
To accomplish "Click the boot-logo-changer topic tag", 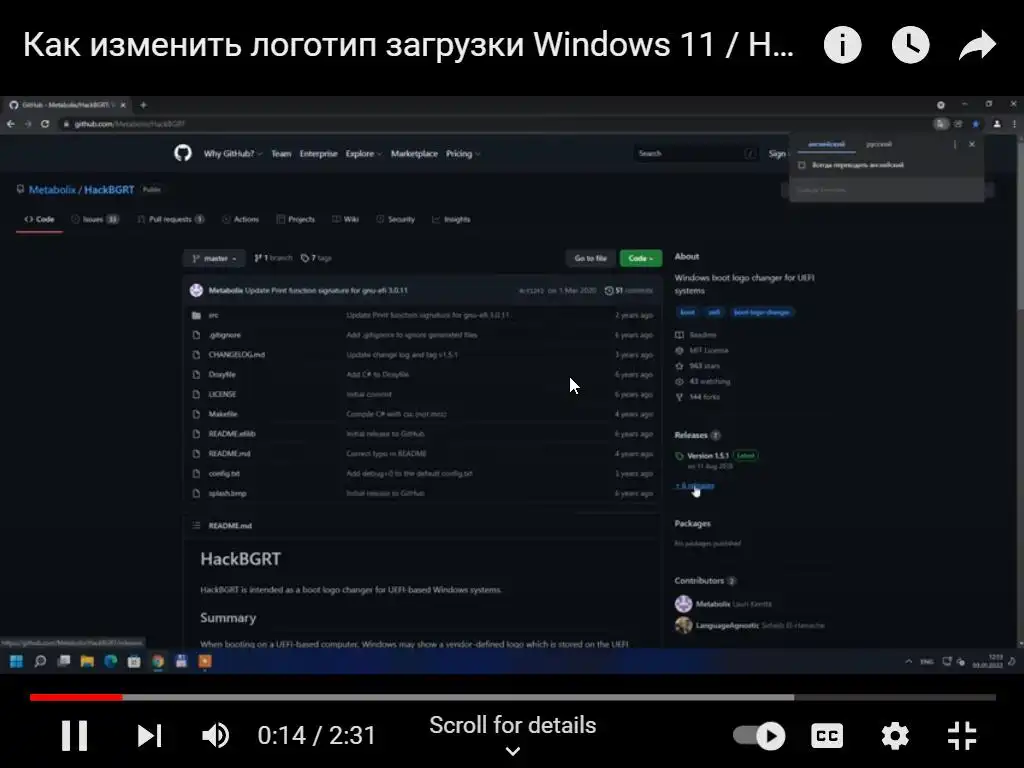I will (761, 312).
